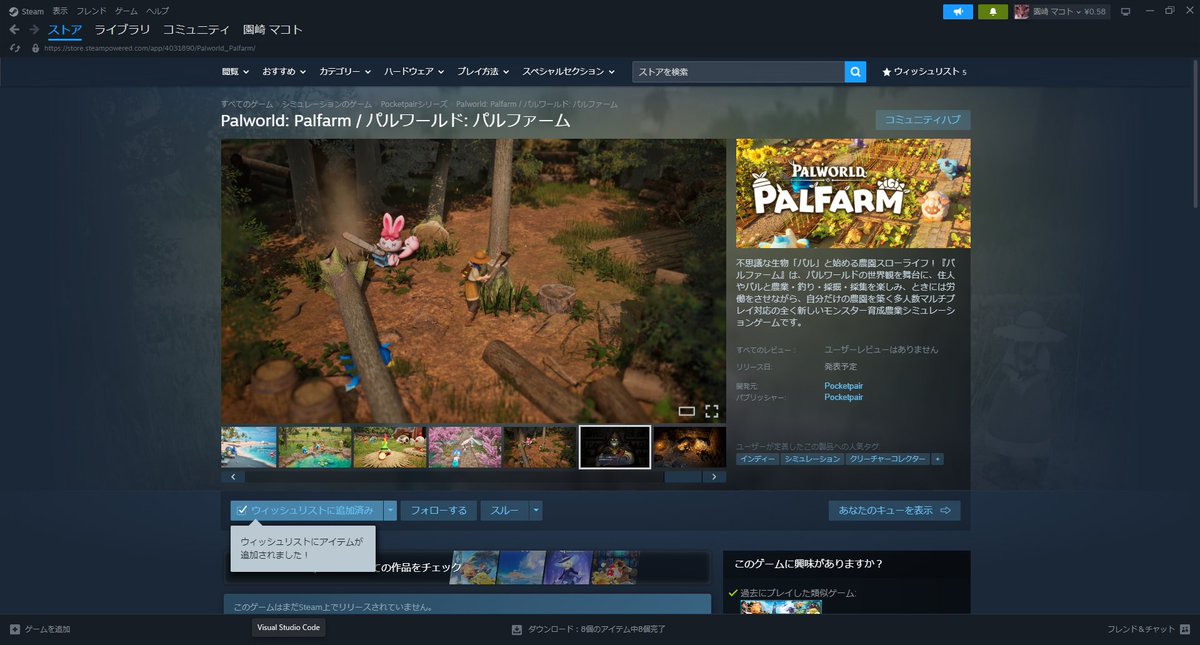This screenshot has height=645, width=1200.
Task: Open the megaphone announcements button
Action: pos(958,12)
